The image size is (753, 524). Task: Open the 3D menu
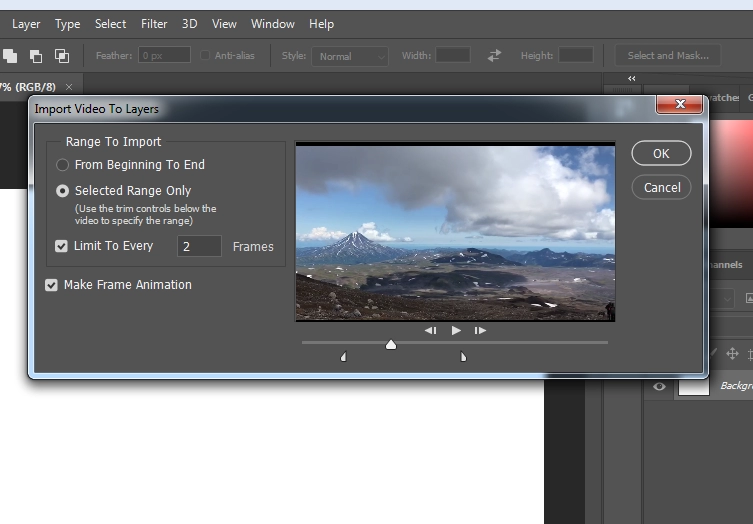pyautogui.click(x=189, y=24)
